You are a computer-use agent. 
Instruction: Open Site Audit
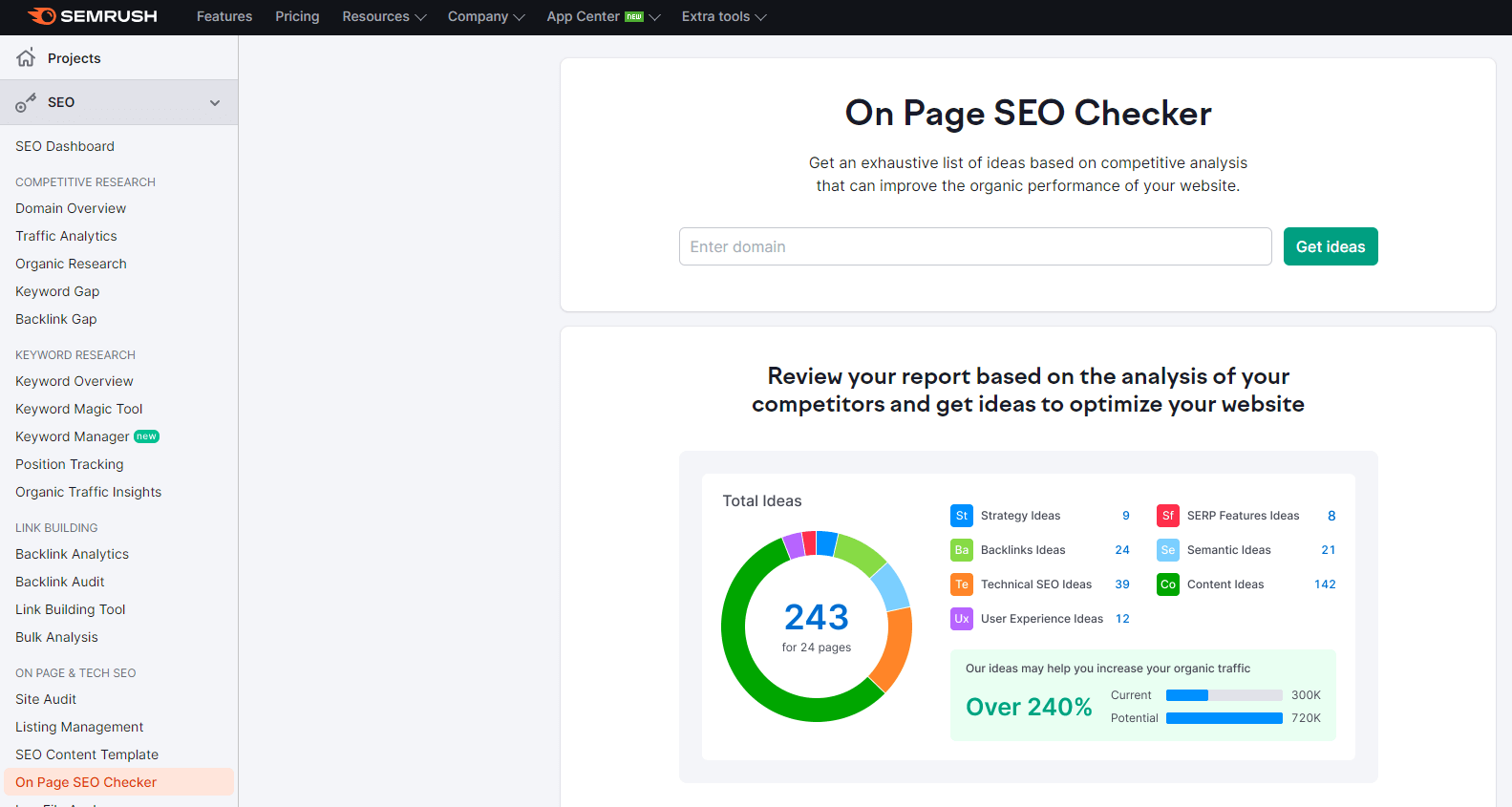coord(46,699)
